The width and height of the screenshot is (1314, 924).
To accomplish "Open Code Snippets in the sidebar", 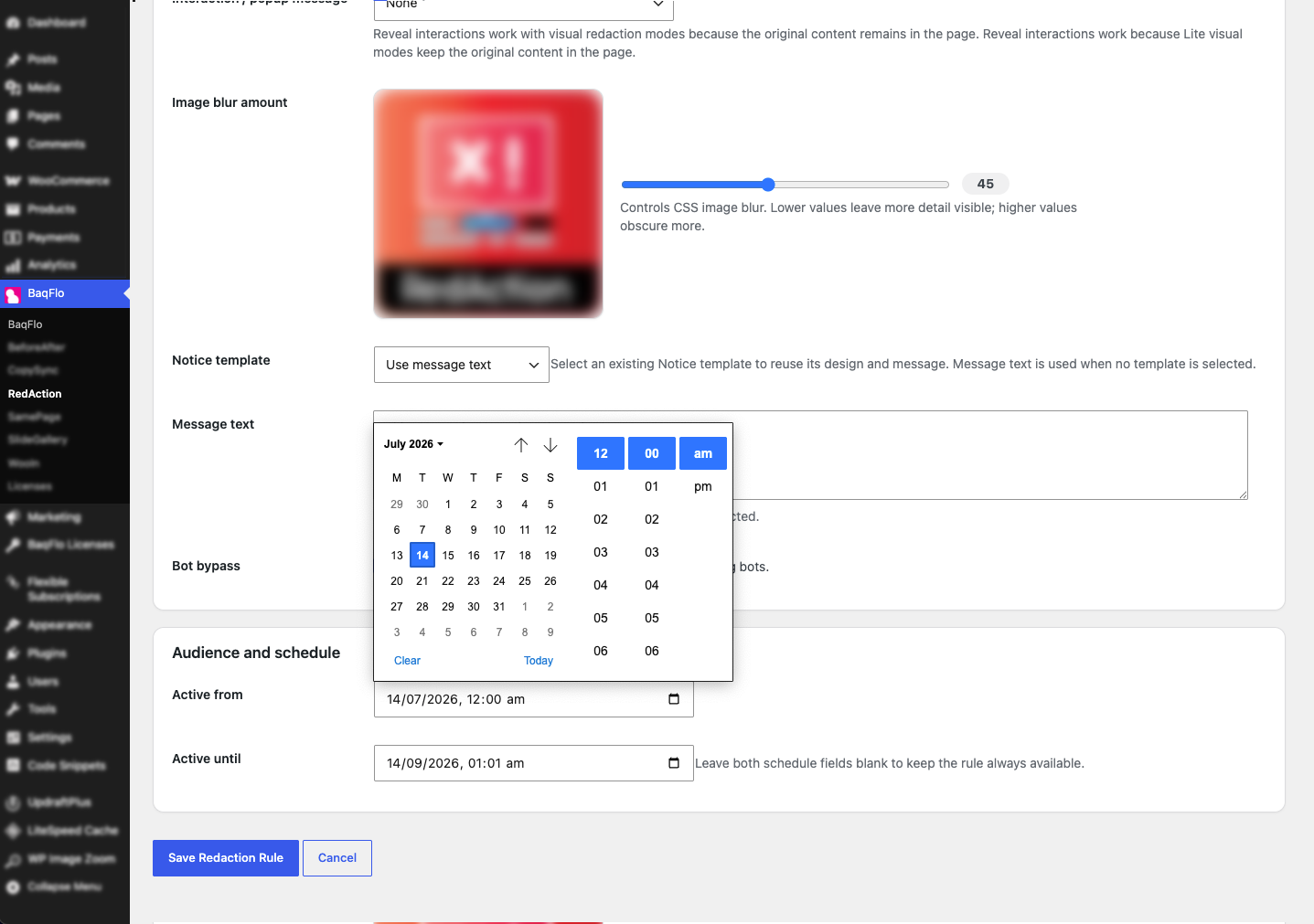I will point(66,766).
